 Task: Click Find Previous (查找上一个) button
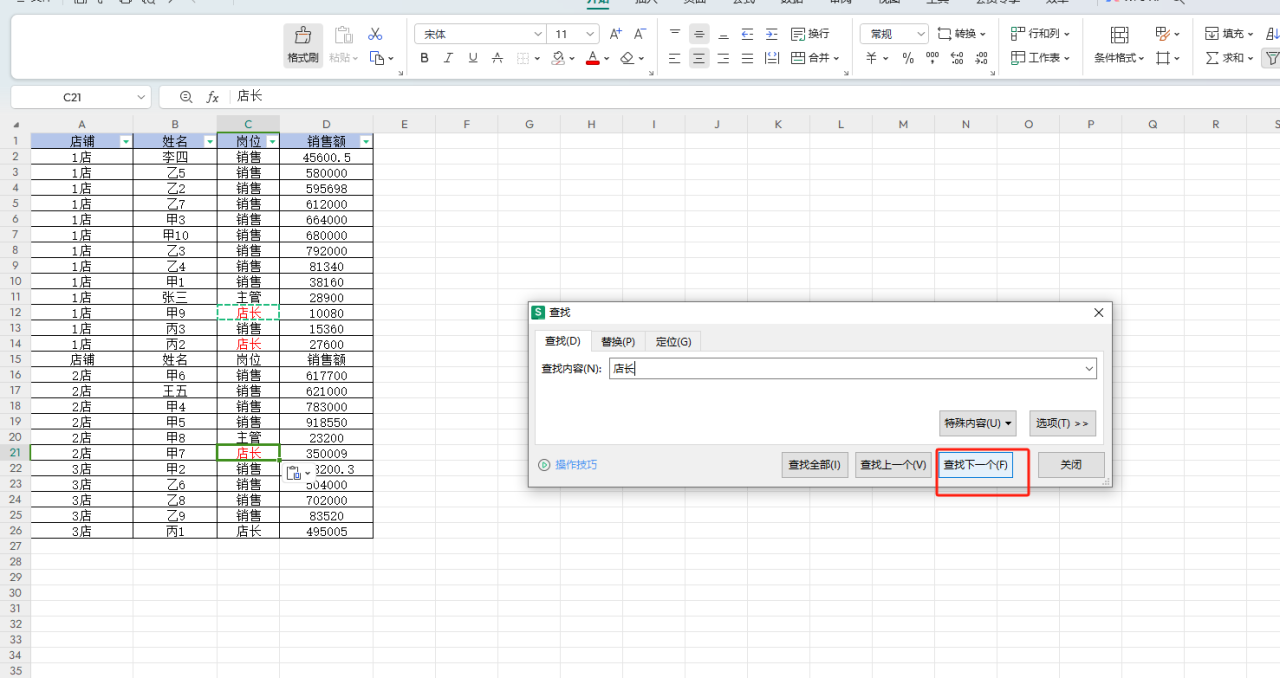point(893,465)
